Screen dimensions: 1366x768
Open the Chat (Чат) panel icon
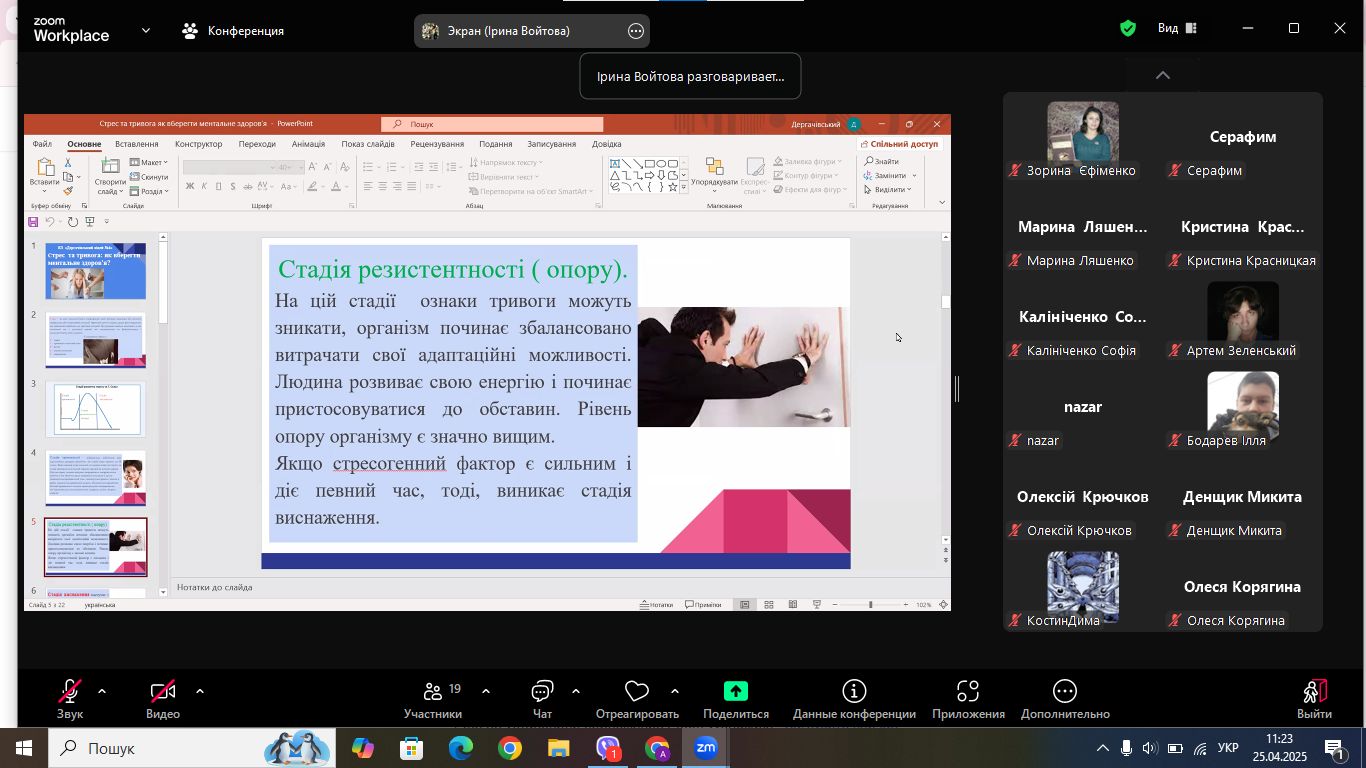click(542, 691)
